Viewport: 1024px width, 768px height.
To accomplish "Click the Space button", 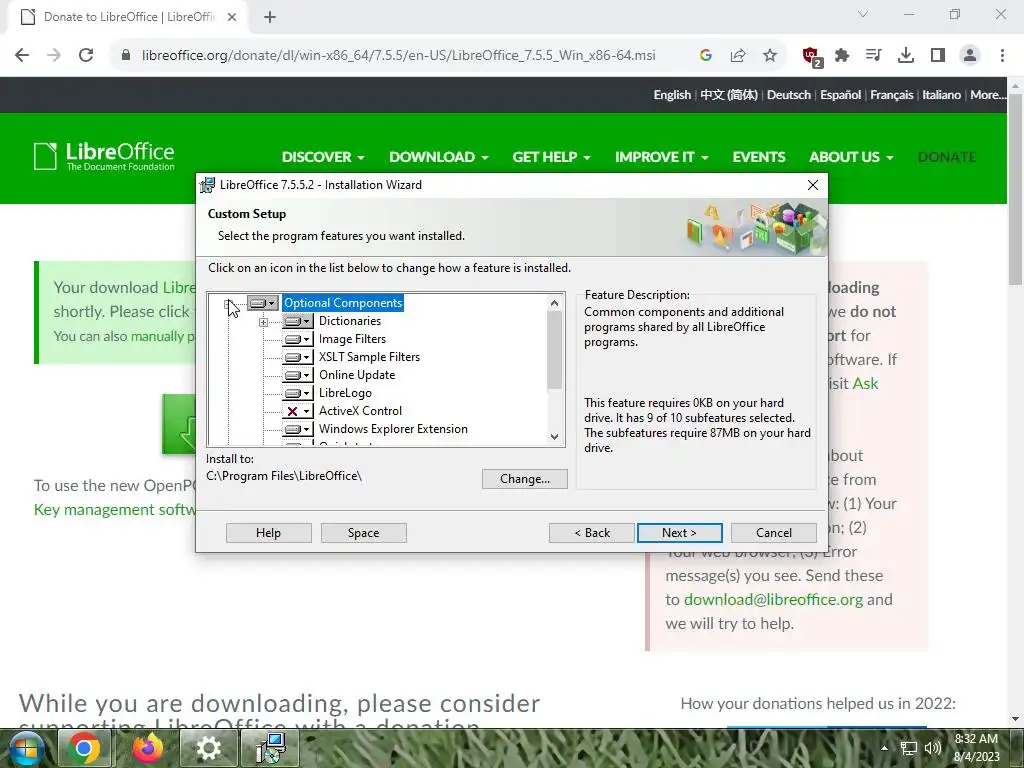I will click(363, 533).
